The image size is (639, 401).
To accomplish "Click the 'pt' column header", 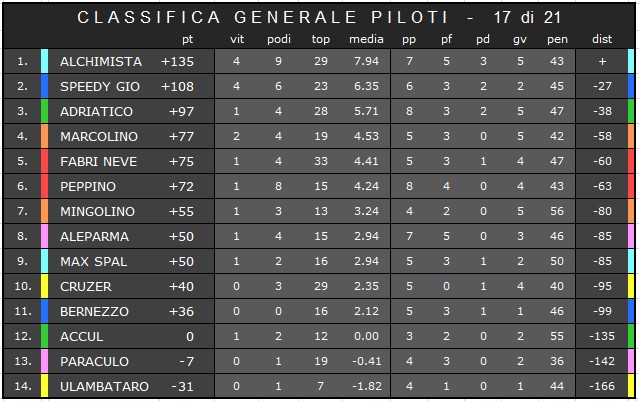I will [x=187, y=40].
